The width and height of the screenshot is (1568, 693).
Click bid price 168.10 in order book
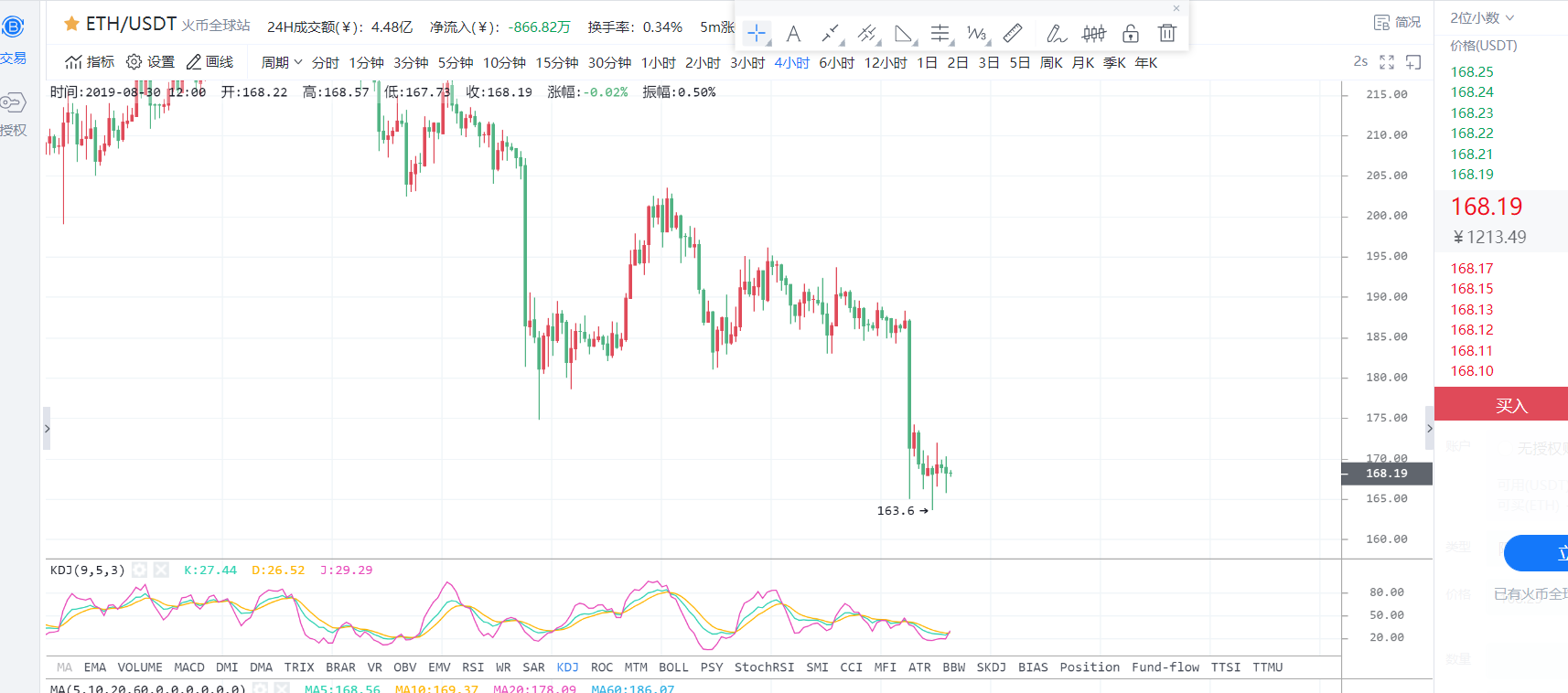point(1471,370)
